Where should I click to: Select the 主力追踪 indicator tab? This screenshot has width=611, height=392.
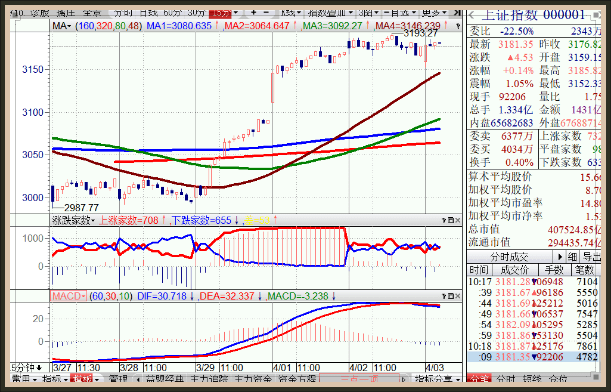(x=210, y=379)
